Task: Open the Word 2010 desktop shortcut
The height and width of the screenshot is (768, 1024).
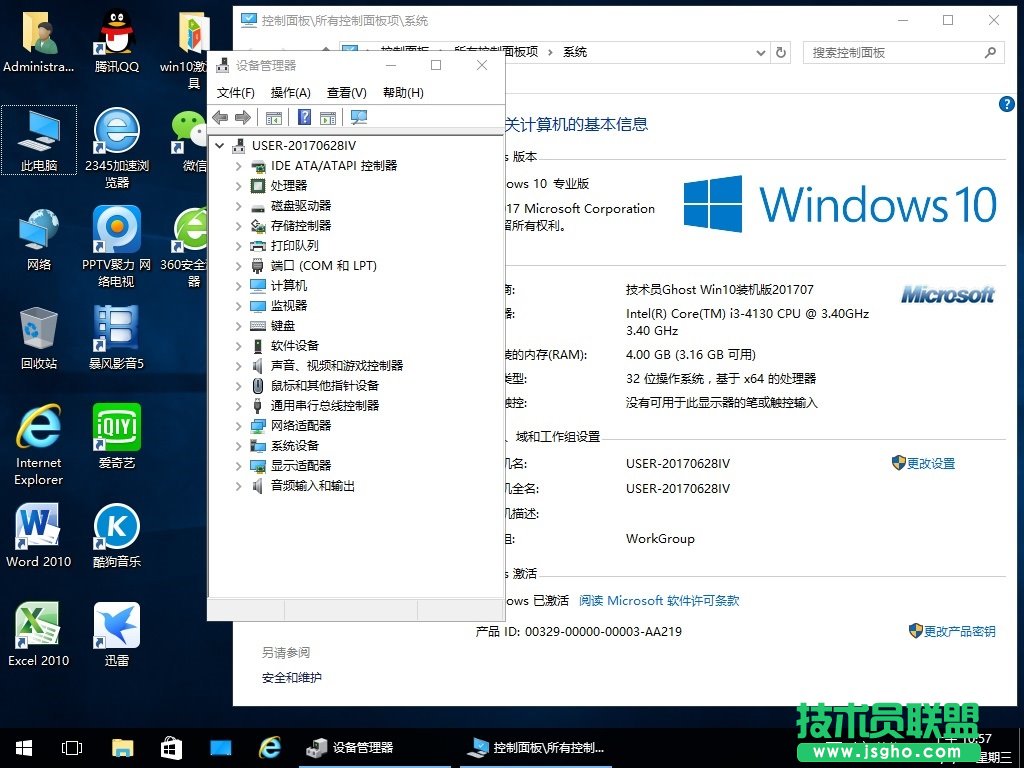Action: [x=39, y=536]
